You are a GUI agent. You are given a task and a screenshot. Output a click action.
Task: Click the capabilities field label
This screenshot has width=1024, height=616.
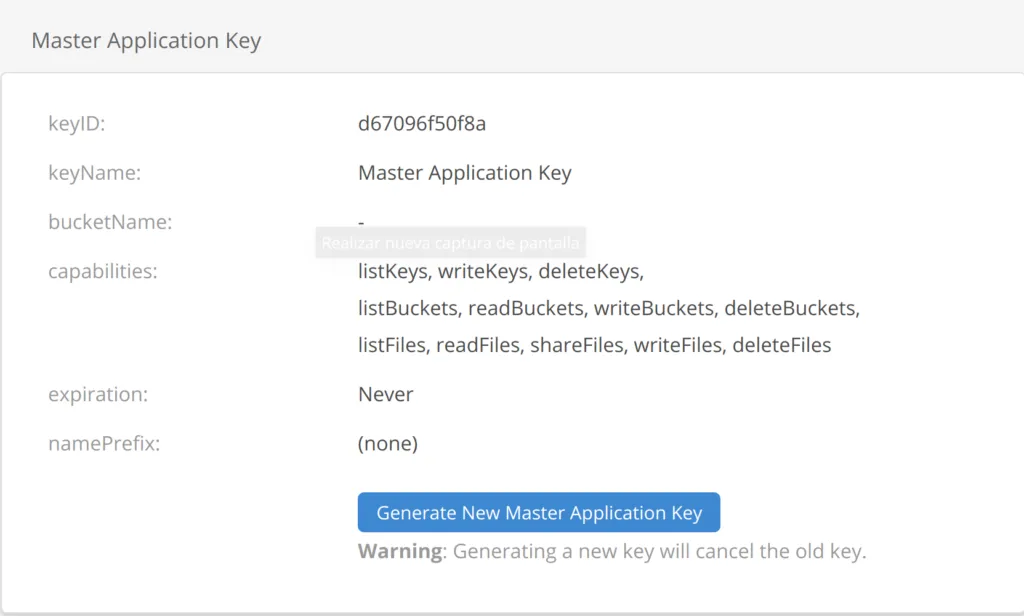coord(102,271)
